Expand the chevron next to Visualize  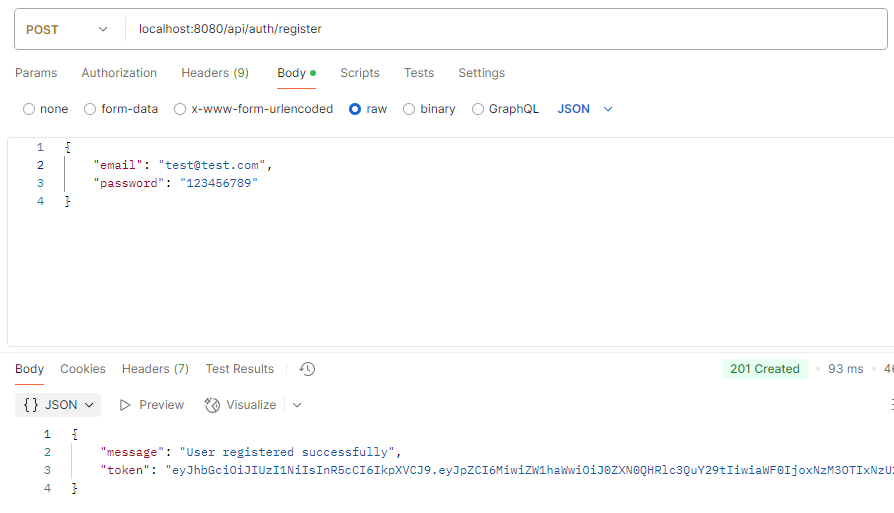[x=297, y=405]
